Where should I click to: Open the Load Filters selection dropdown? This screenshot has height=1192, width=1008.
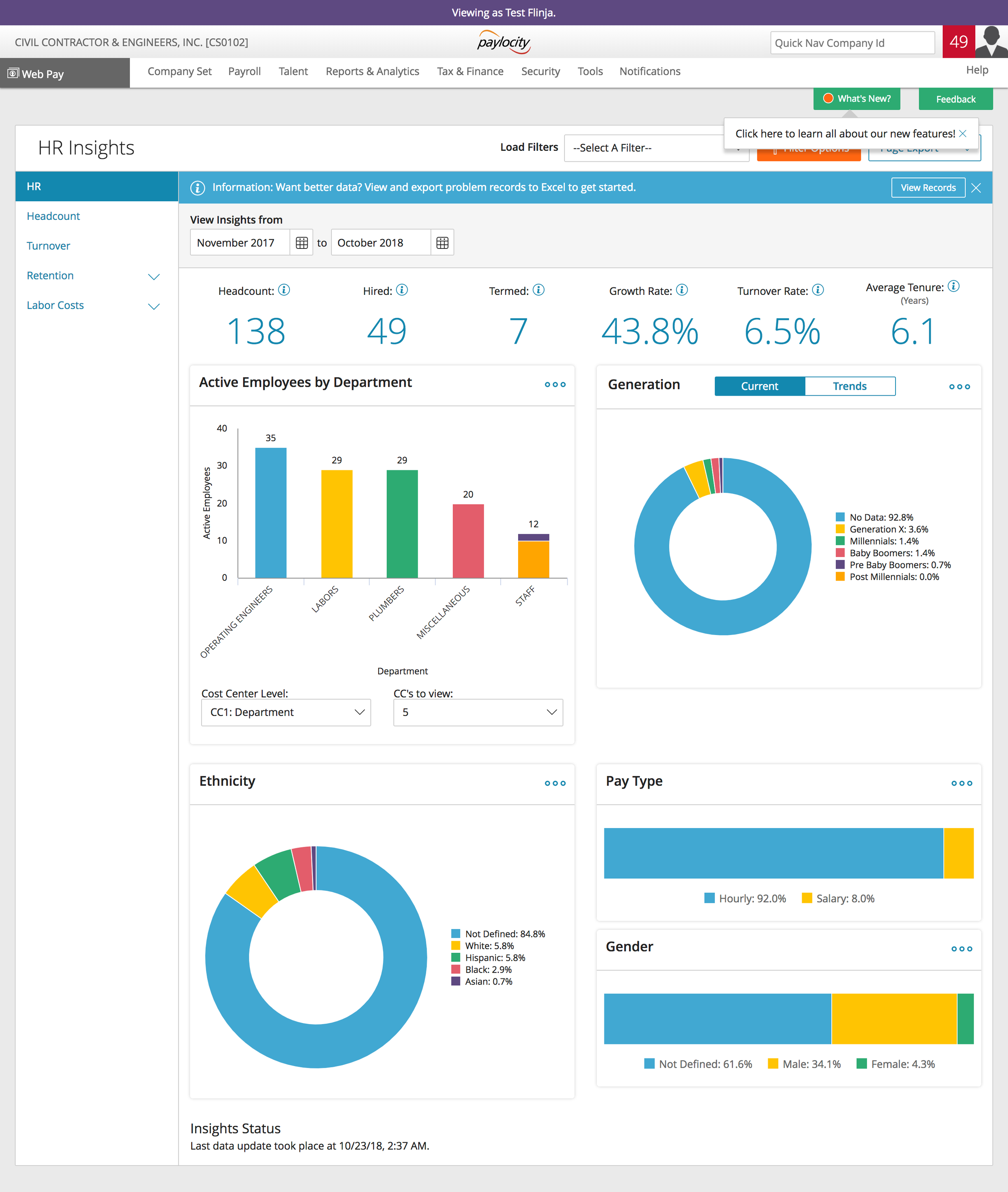[656, 148]
